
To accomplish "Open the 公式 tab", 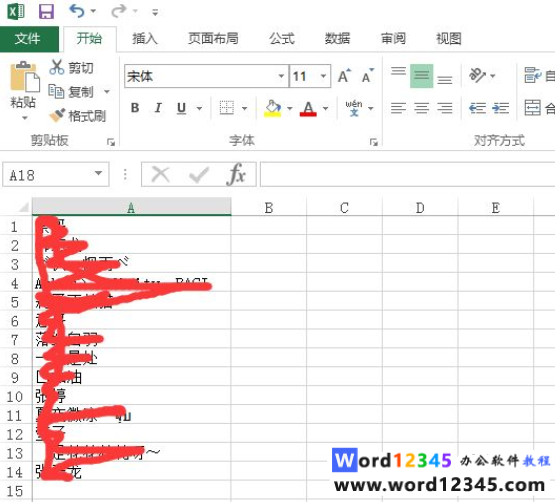I will (x=282, y=39).
